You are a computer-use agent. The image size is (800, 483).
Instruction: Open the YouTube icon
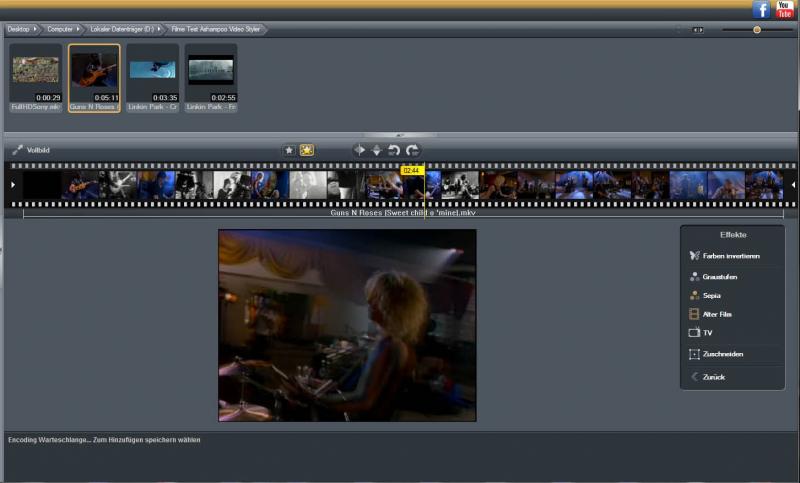784,9
